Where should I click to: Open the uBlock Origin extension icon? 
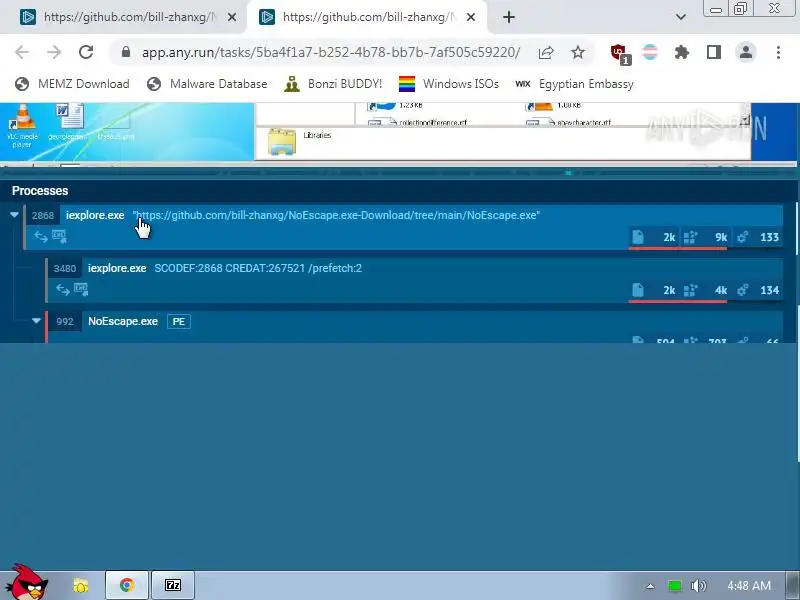(619, 53)
